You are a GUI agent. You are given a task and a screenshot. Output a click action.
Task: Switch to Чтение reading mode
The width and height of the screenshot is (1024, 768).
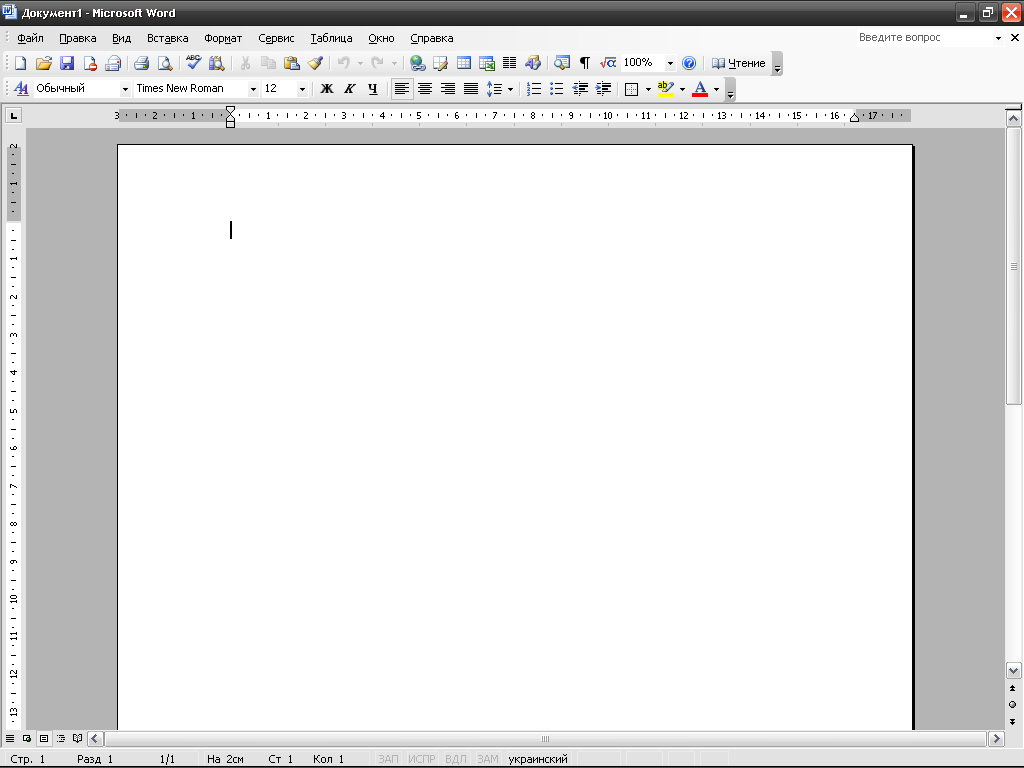click(x=738, y=63)
